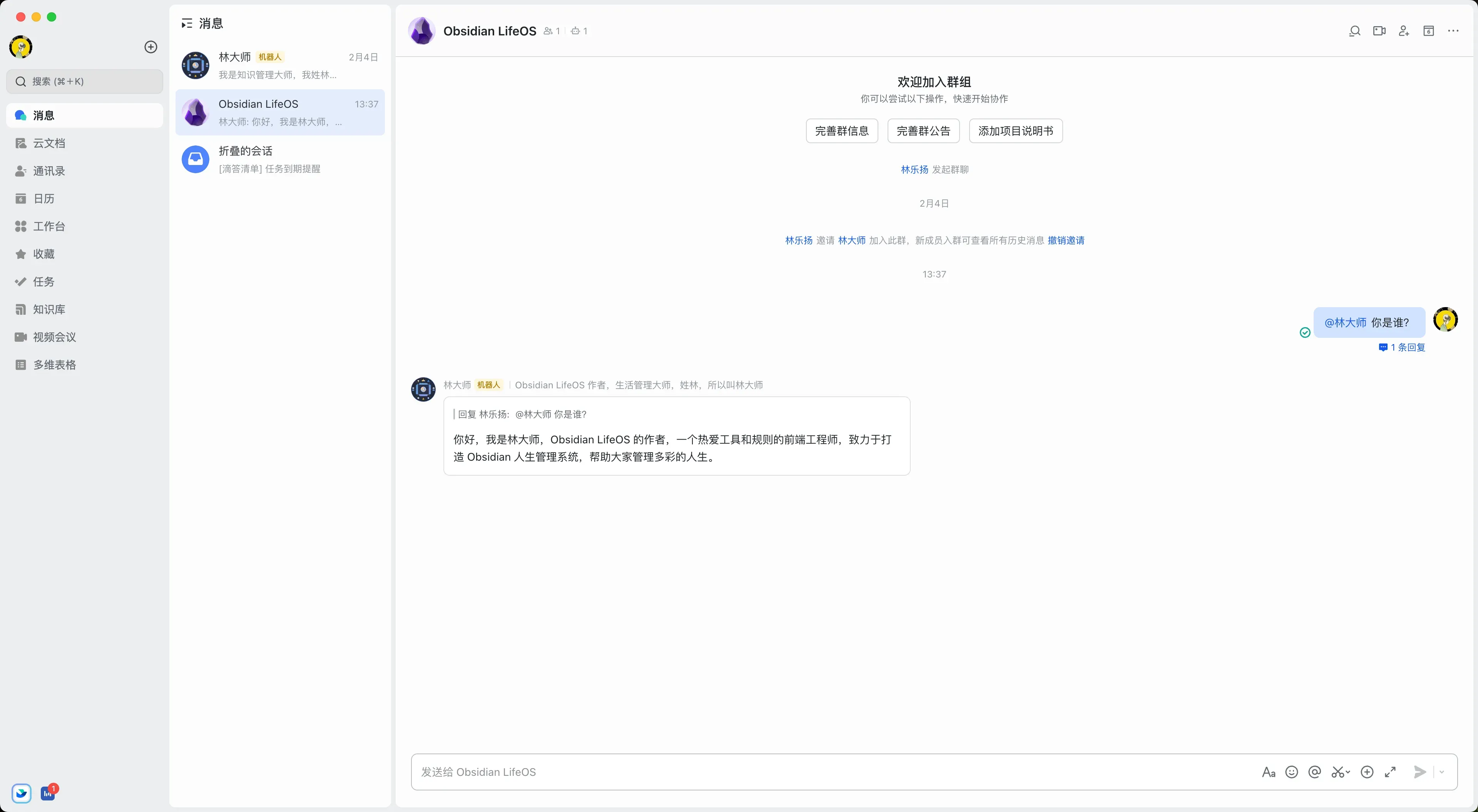This screenshot has height=812, width=1478.
Task: Click the plus create button in sidebar
Action: tap(150, 47)
